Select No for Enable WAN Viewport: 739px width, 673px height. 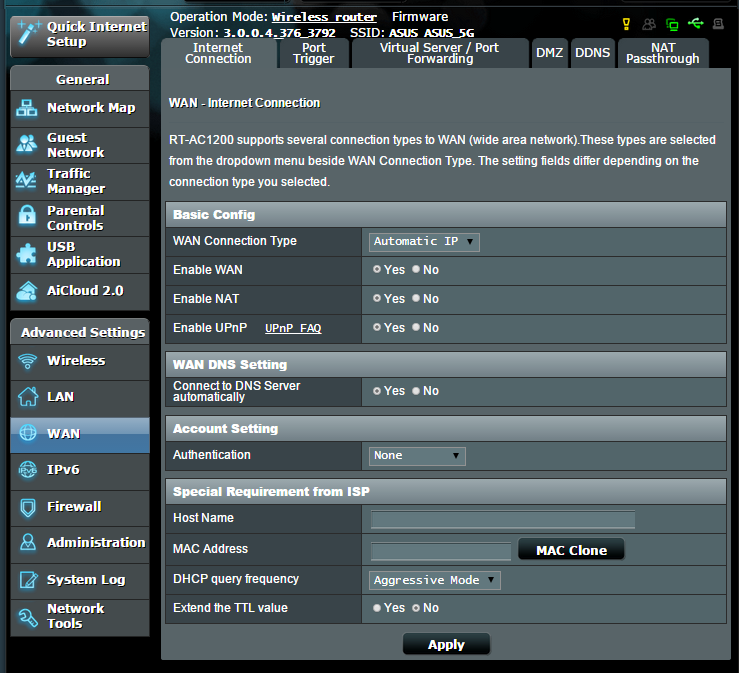416,269
